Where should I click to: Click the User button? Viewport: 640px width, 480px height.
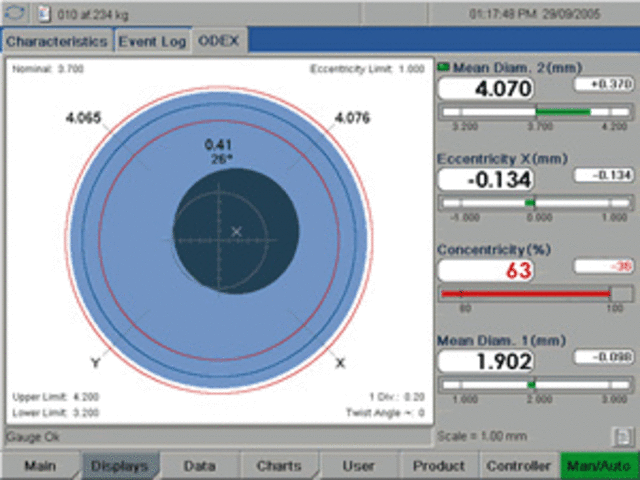[358, 466]
